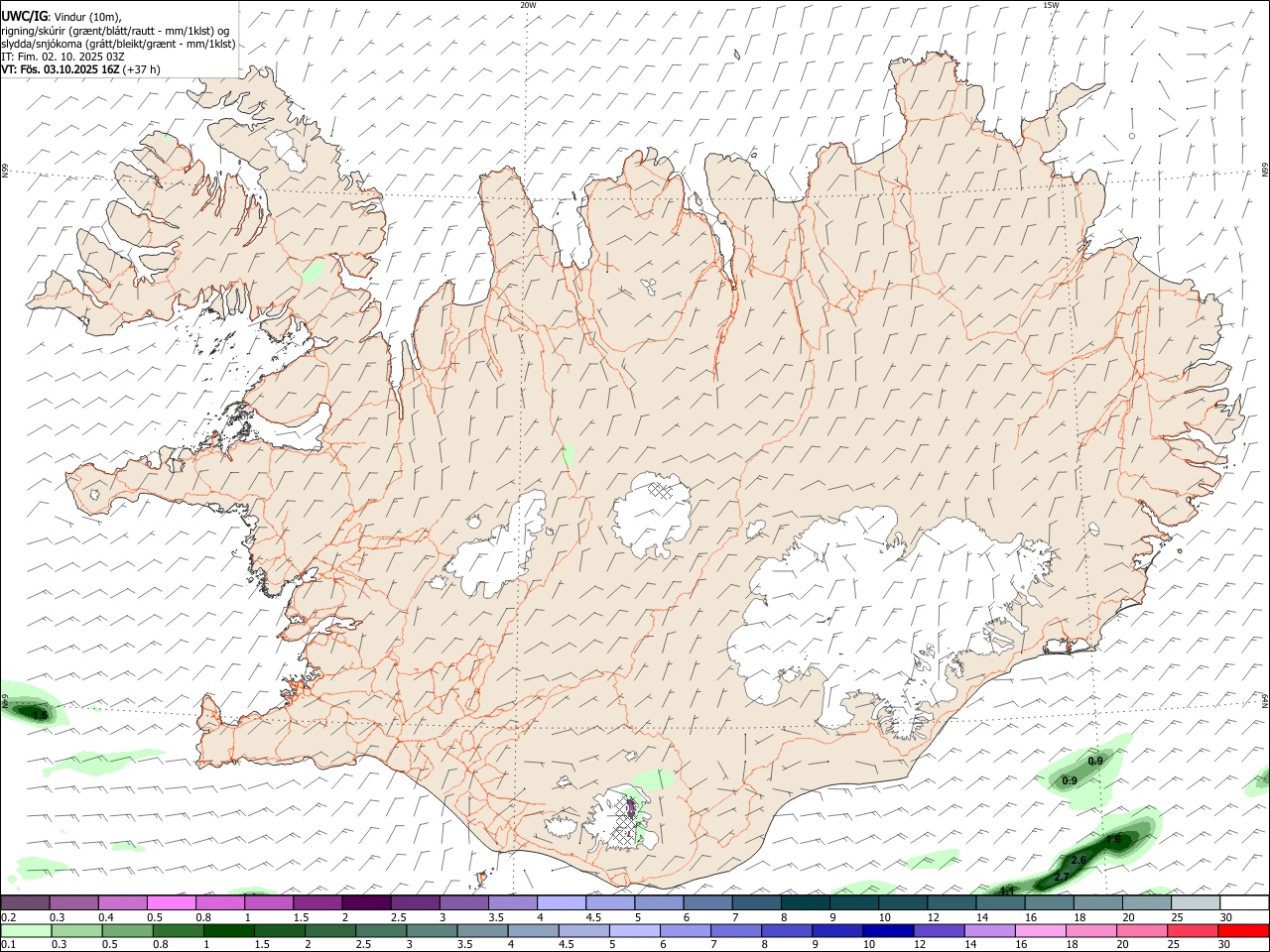Click the 'IT: Fim. 02. 10. 2025 03Z' line
Viewport: 1270px width, 952px height.
pyautogui.click(x=63, y=57)
